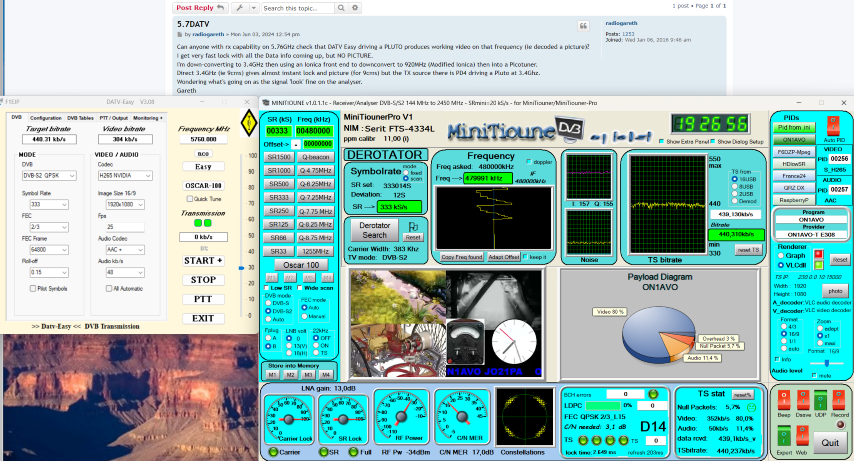Tick the Quick Tune checkbox in DATV-Easy

(190, 199)
